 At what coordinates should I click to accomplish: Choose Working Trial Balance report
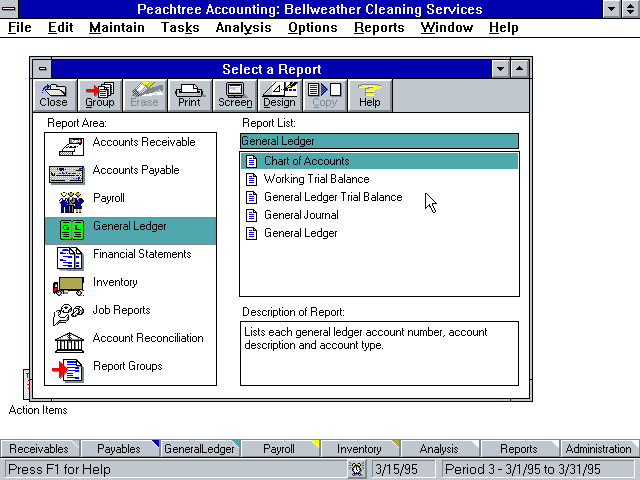click(x=379, y=179)
